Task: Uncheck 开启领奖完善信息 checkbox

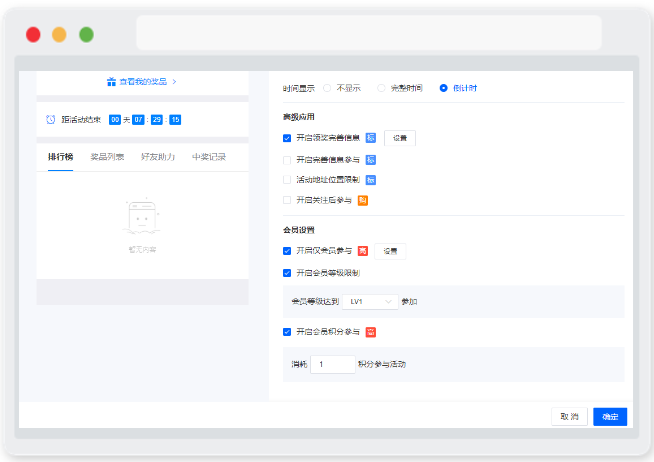Action: pos(287,138)
